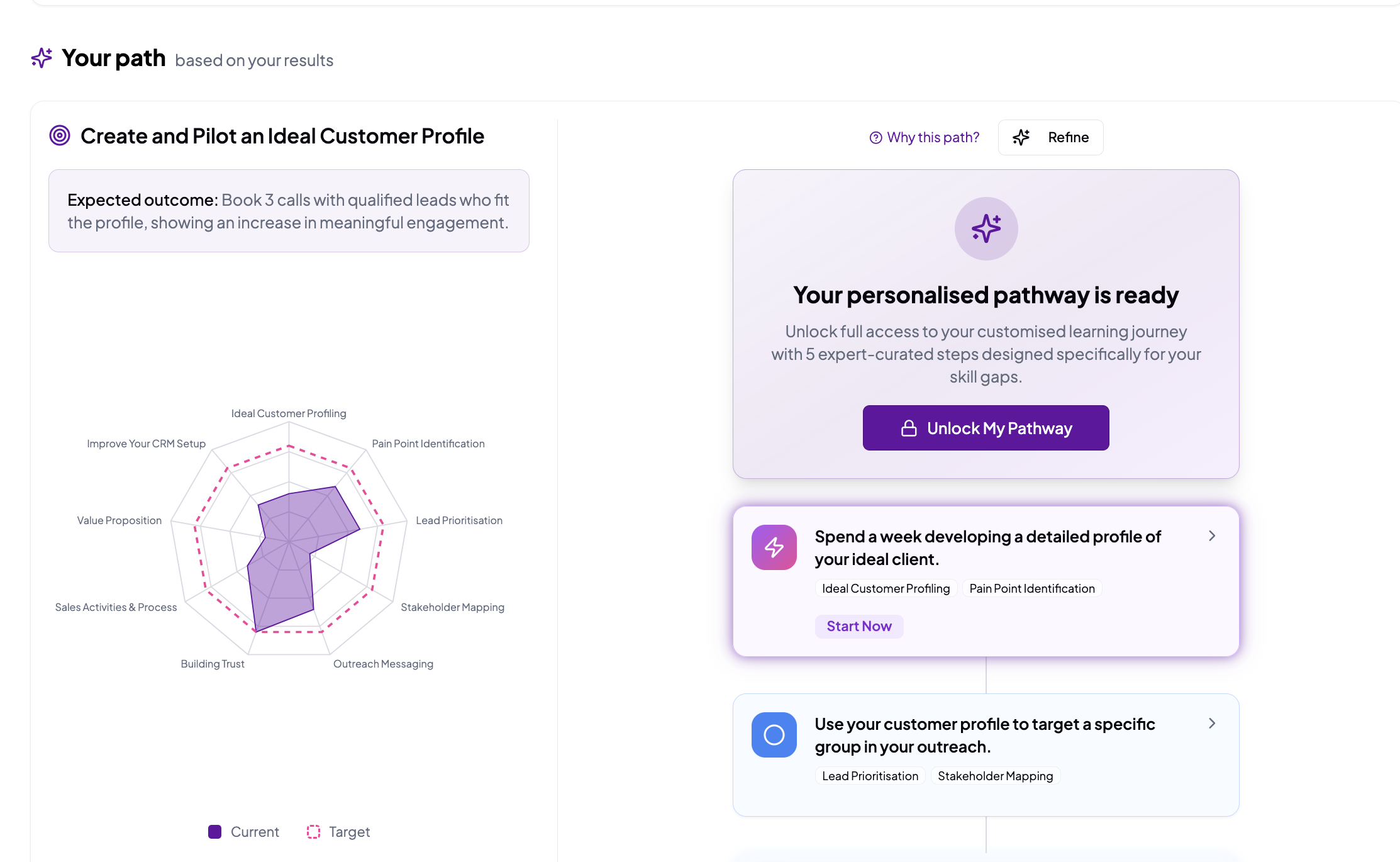Click the blue circle icon on the outreach step
The width and height of the screenshot is (1400, 862).
pyautogui.click(x=774, y=734)
